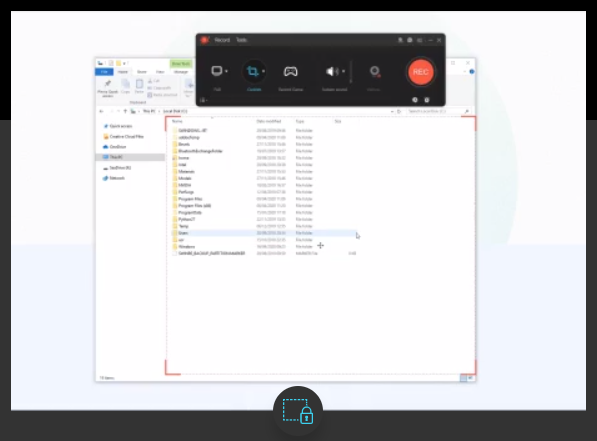Click the timer icon beside the clock icon
597x441 pixels.
tap(427, 100)
